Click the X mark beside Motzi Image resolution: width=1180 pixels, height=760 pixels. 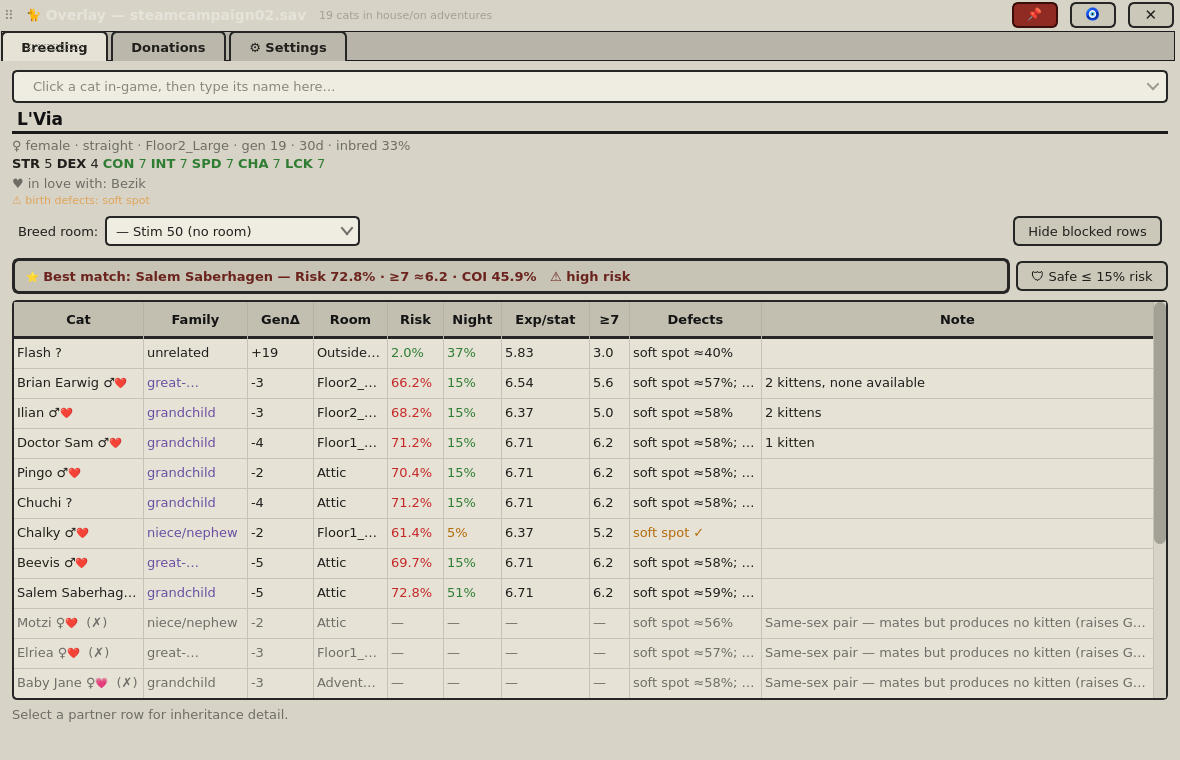click(x=97, y=623)
